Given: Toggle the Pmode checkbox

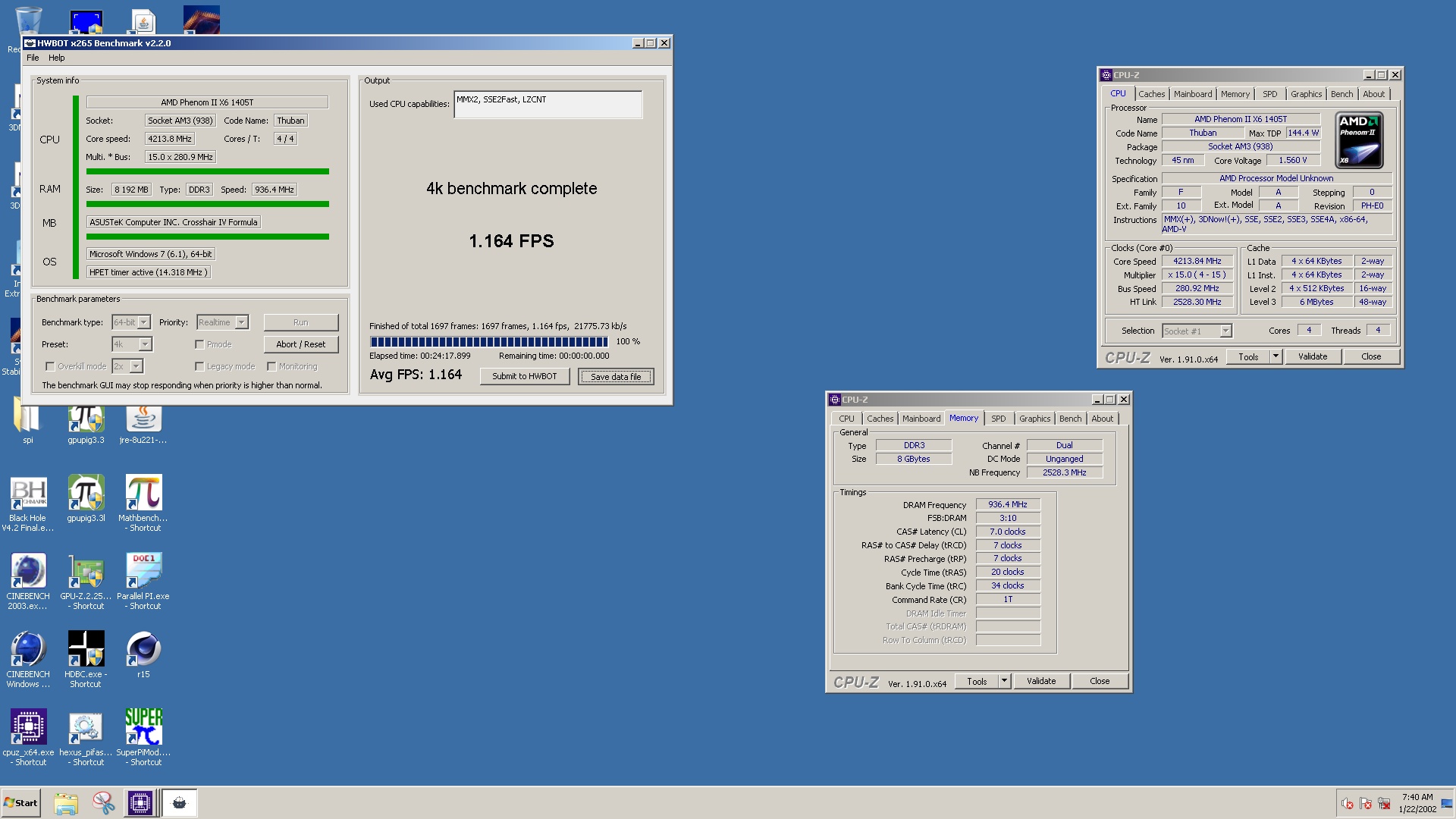Looking at the screenshot, I should point(199,344).
